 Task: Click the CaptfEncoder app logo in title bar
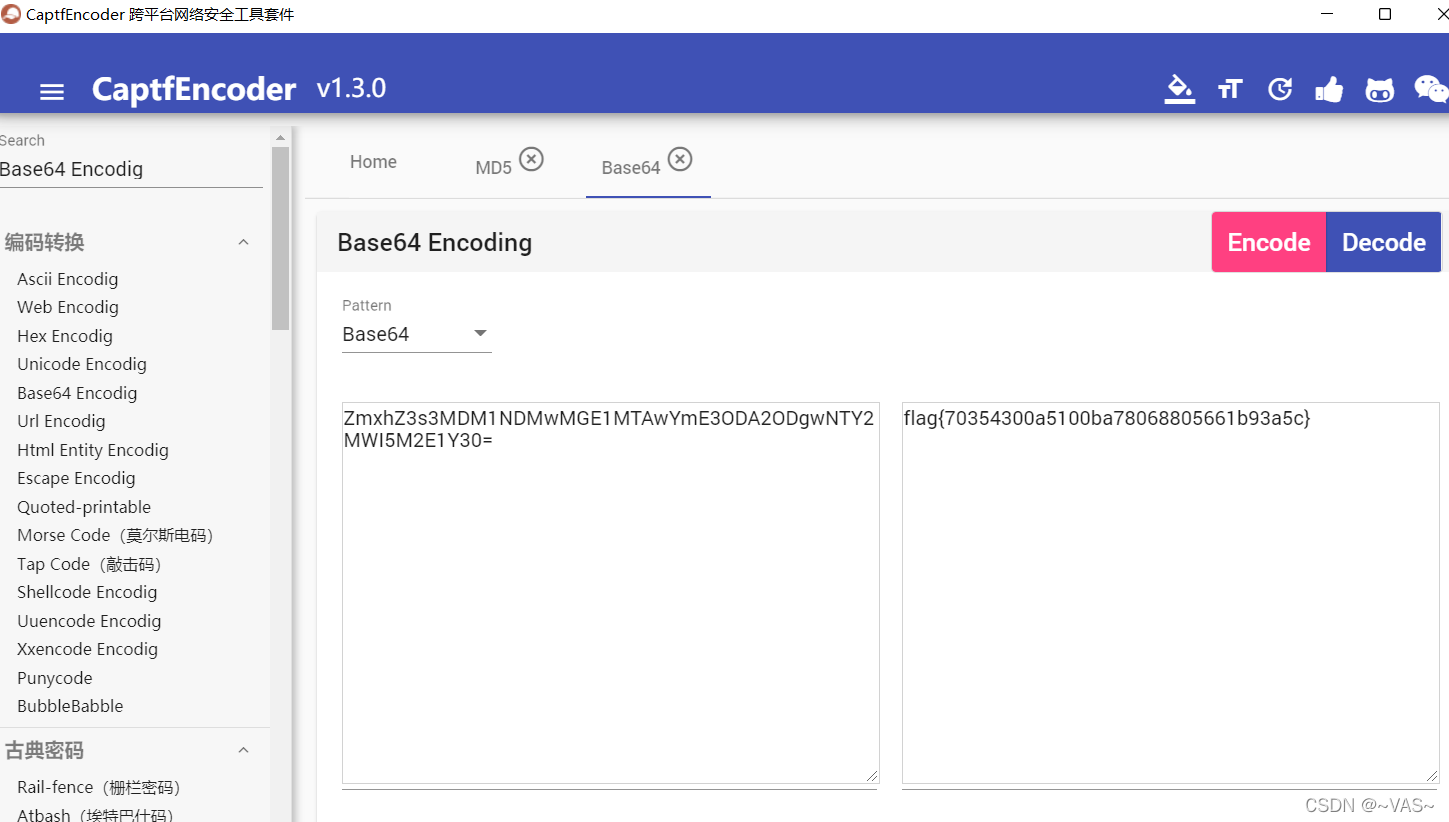point(11,14)
